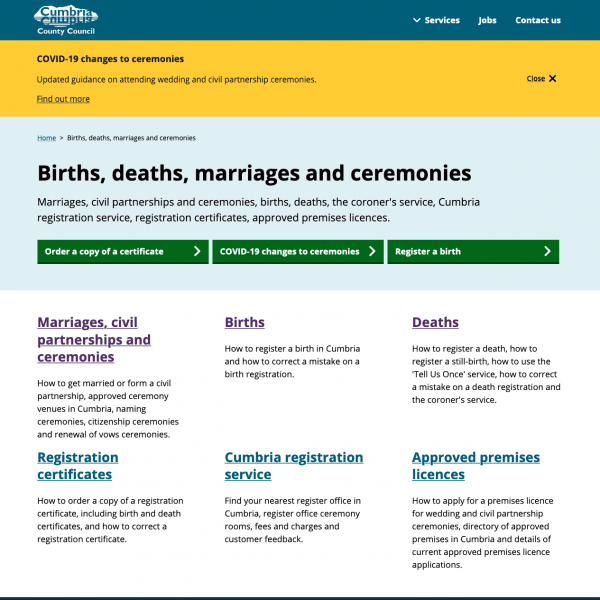Close the COVID-19 notification banner
Image resolution: width=600 pixels, height=600 pixels.
[x=541, y=78]
